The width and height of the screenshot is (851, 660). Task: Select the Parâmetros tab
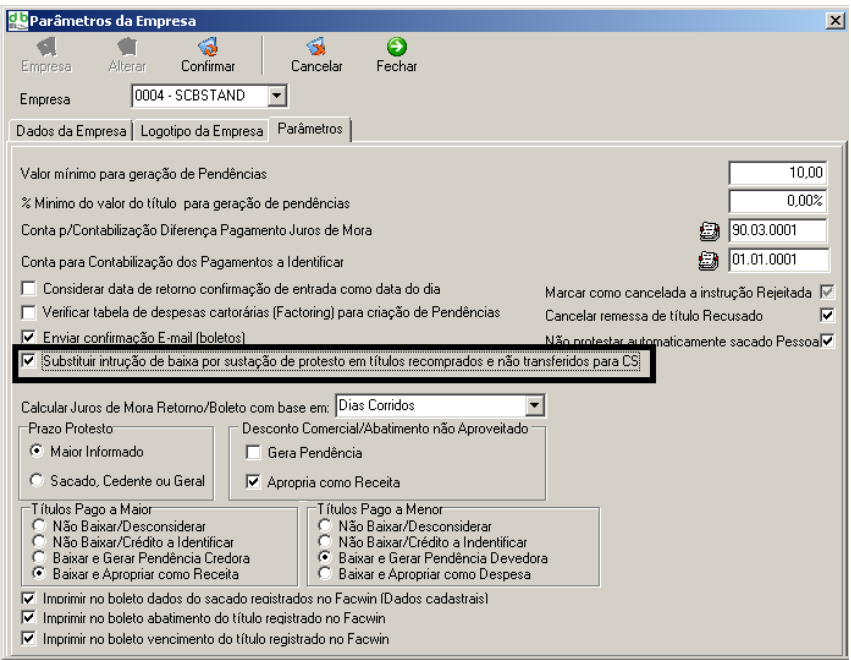click(x=310, y=129)
